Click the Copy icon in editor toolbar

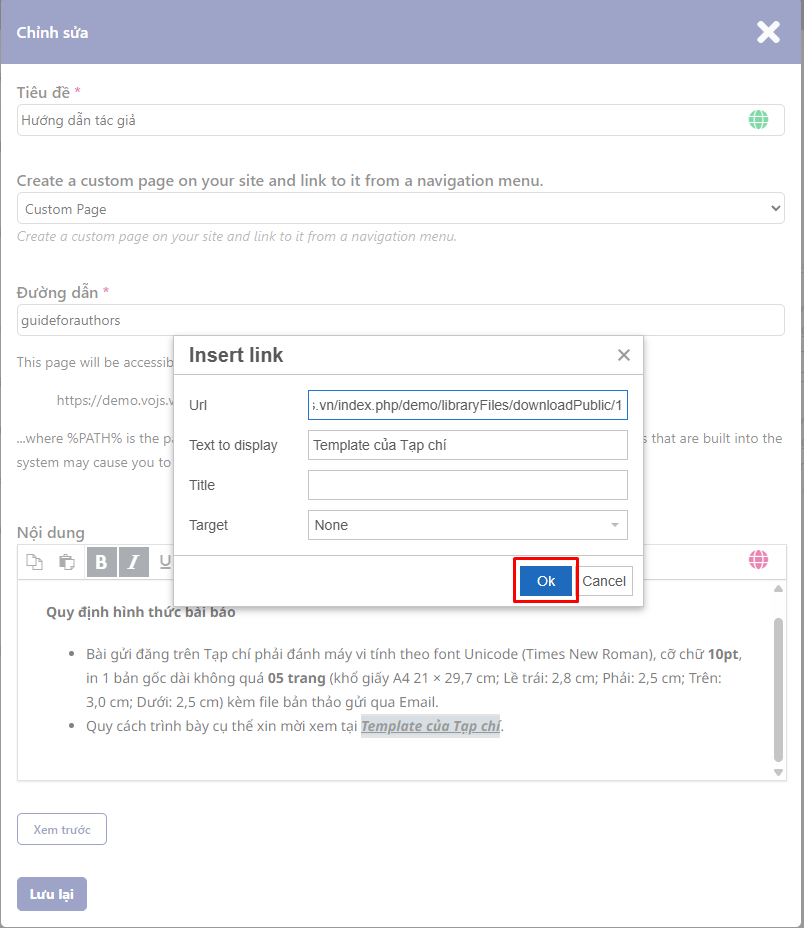click(x=35, y=562)
